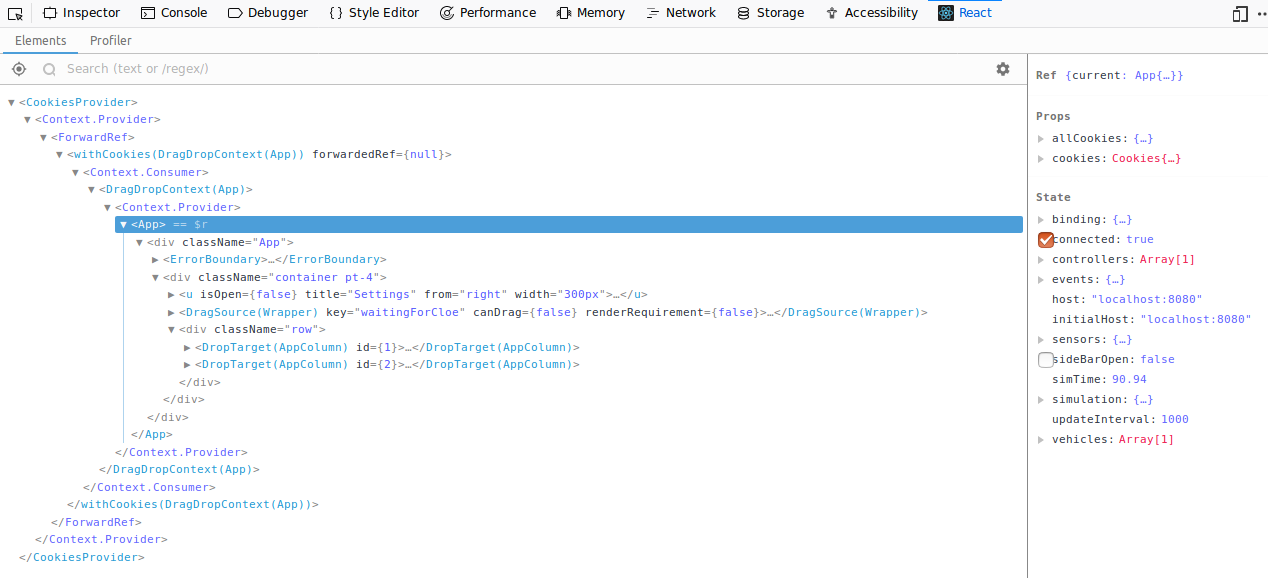Collapse the row div node
The width and height of the screenshot is (1268, 578).
(171, 330)
